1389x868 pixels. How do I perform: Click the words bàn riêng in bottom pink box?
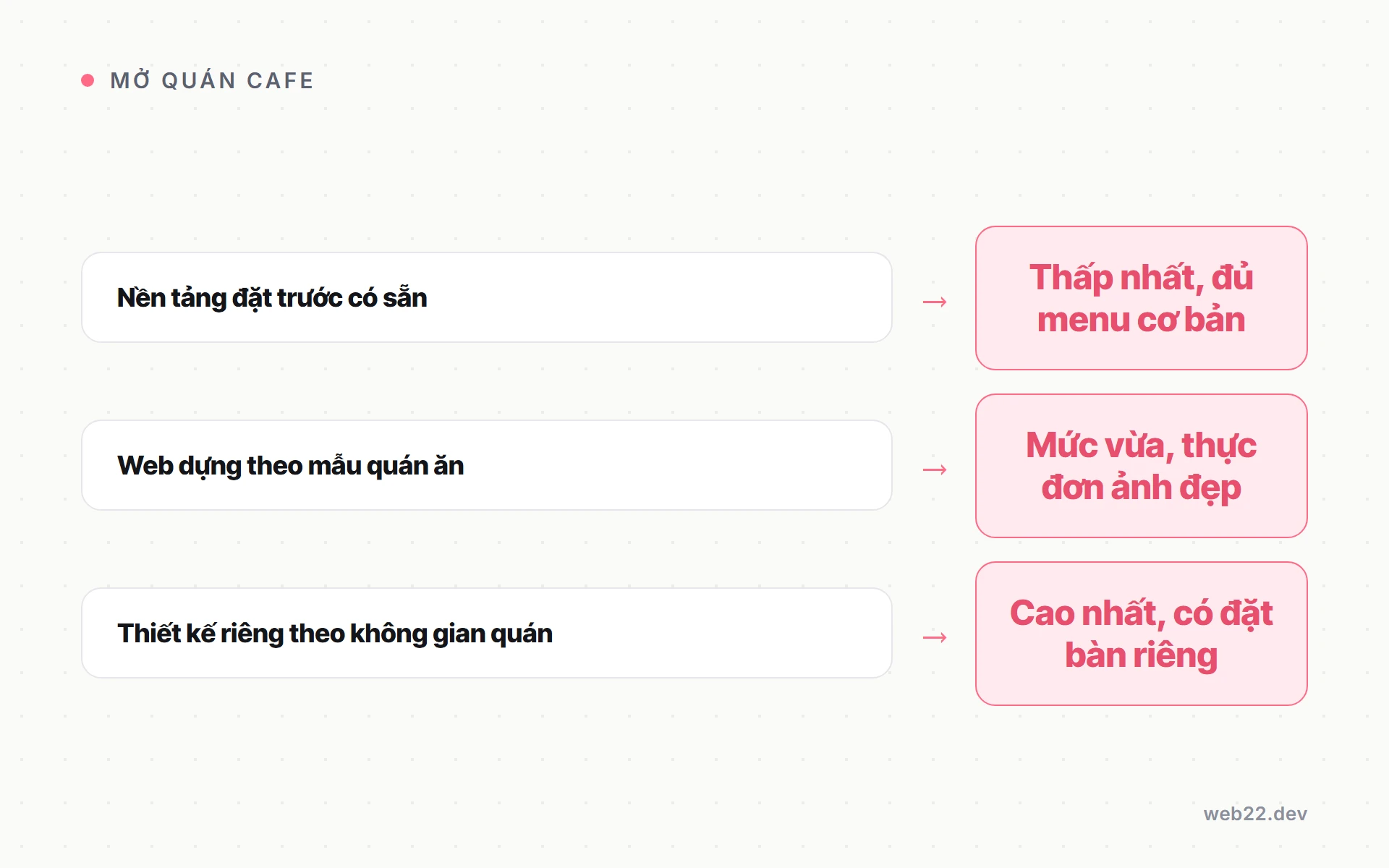[x=1142, y=656]
